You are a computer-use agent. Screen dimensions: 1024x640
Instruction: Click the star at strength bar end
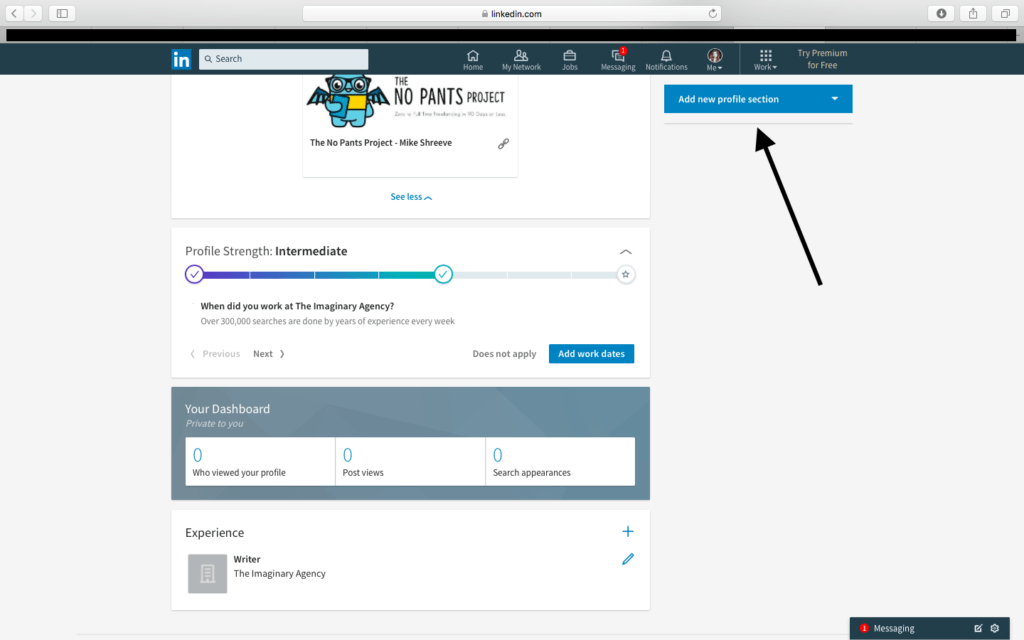tap(625, 274)
